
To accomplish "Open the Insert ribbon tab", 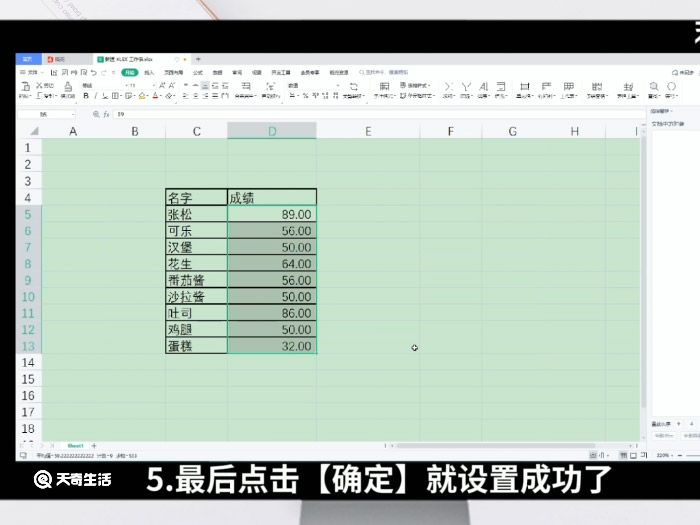I will pyautogui.click(x=149, y=72).
